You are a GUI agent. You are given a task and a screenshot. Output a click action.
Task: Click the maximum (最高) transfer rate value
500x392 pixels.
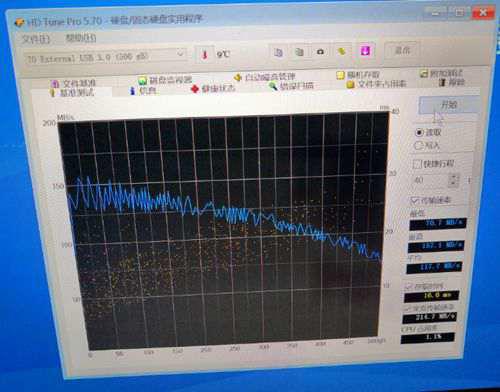(436, 246)
